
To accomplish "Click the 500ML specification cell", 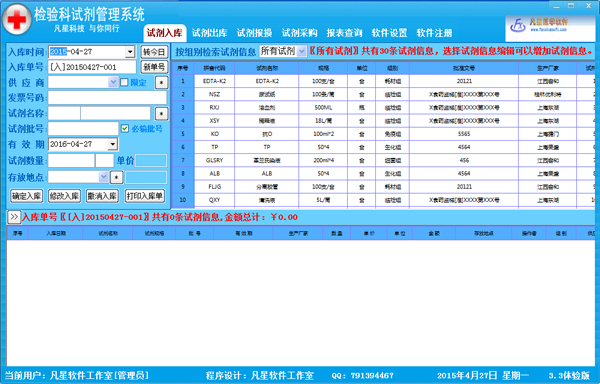I will [x=323, y=107].
